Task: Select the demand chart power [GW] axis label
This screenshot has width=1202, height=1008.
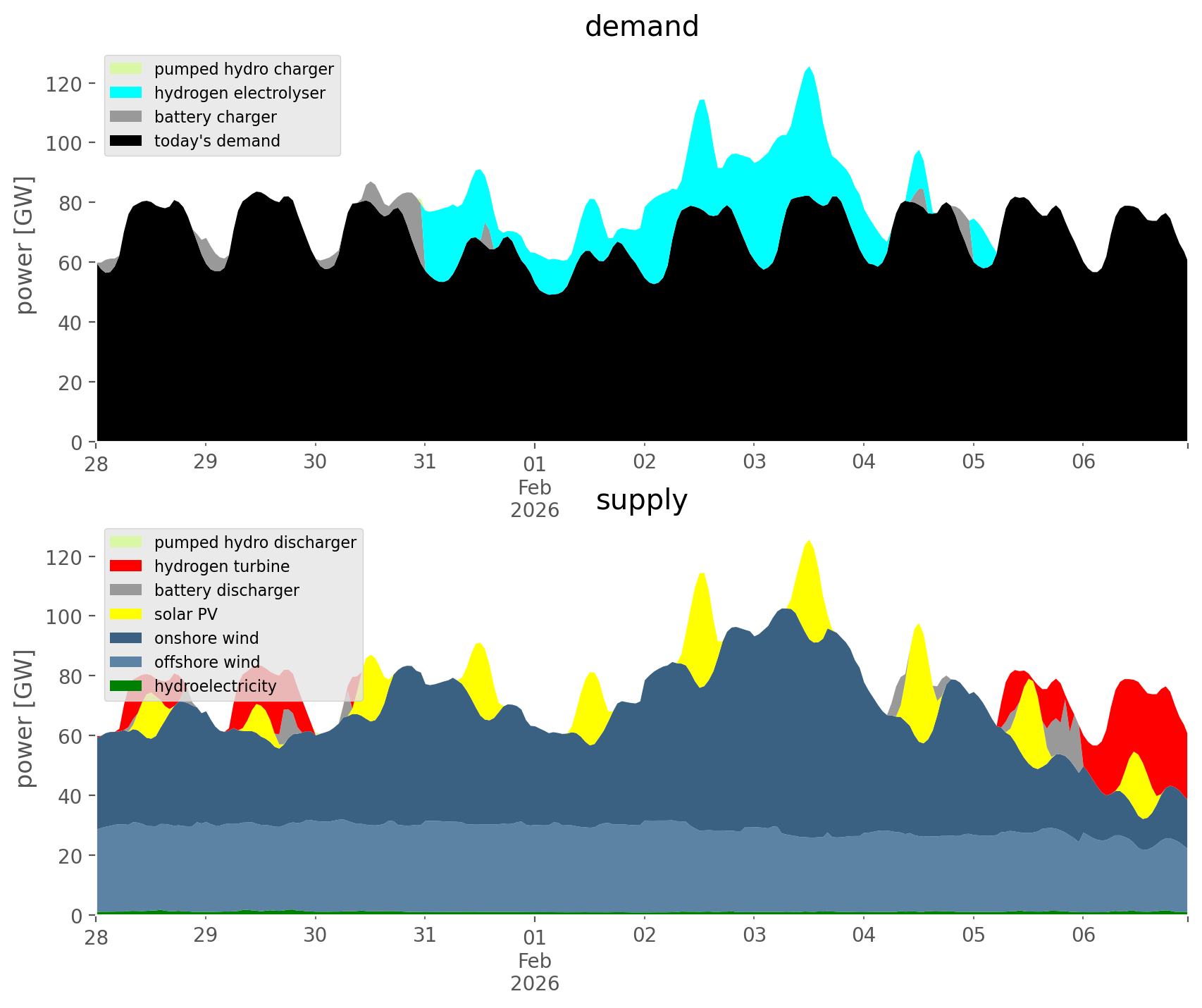Action: point(24,245)
